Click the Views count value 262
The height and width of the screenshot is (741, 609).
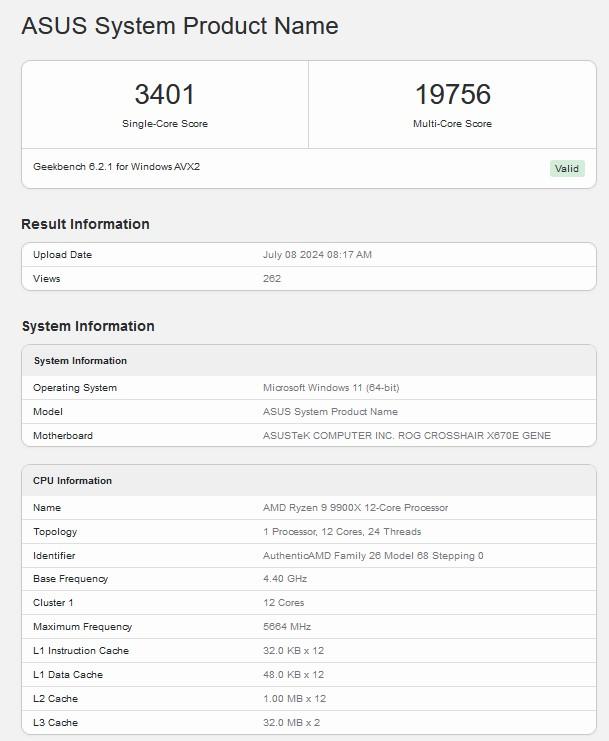click(x=272, y=279)
